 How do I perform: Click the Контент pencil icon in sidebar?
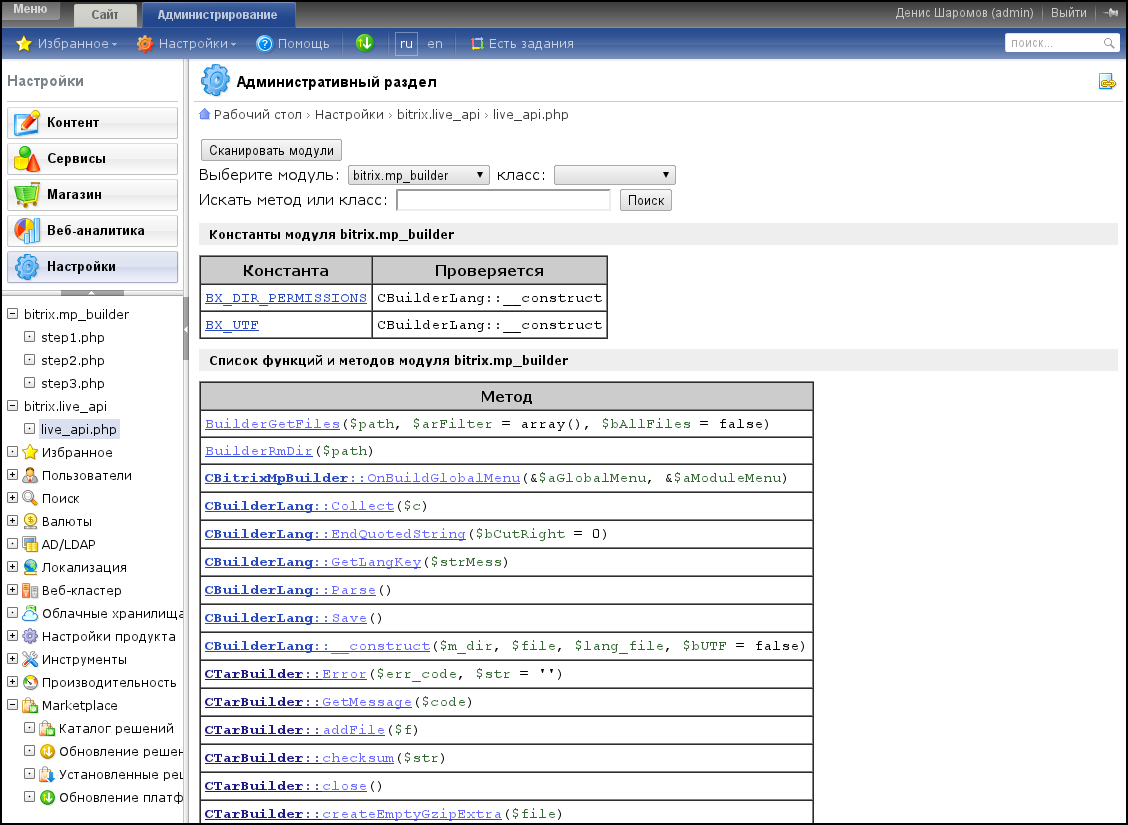(27, 122)
